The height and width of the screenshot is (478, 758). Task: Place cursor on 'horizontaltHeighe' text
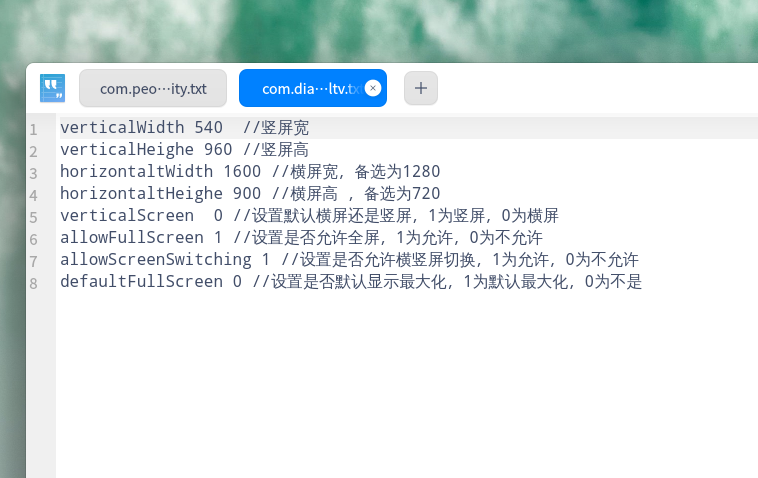[141, 193]
